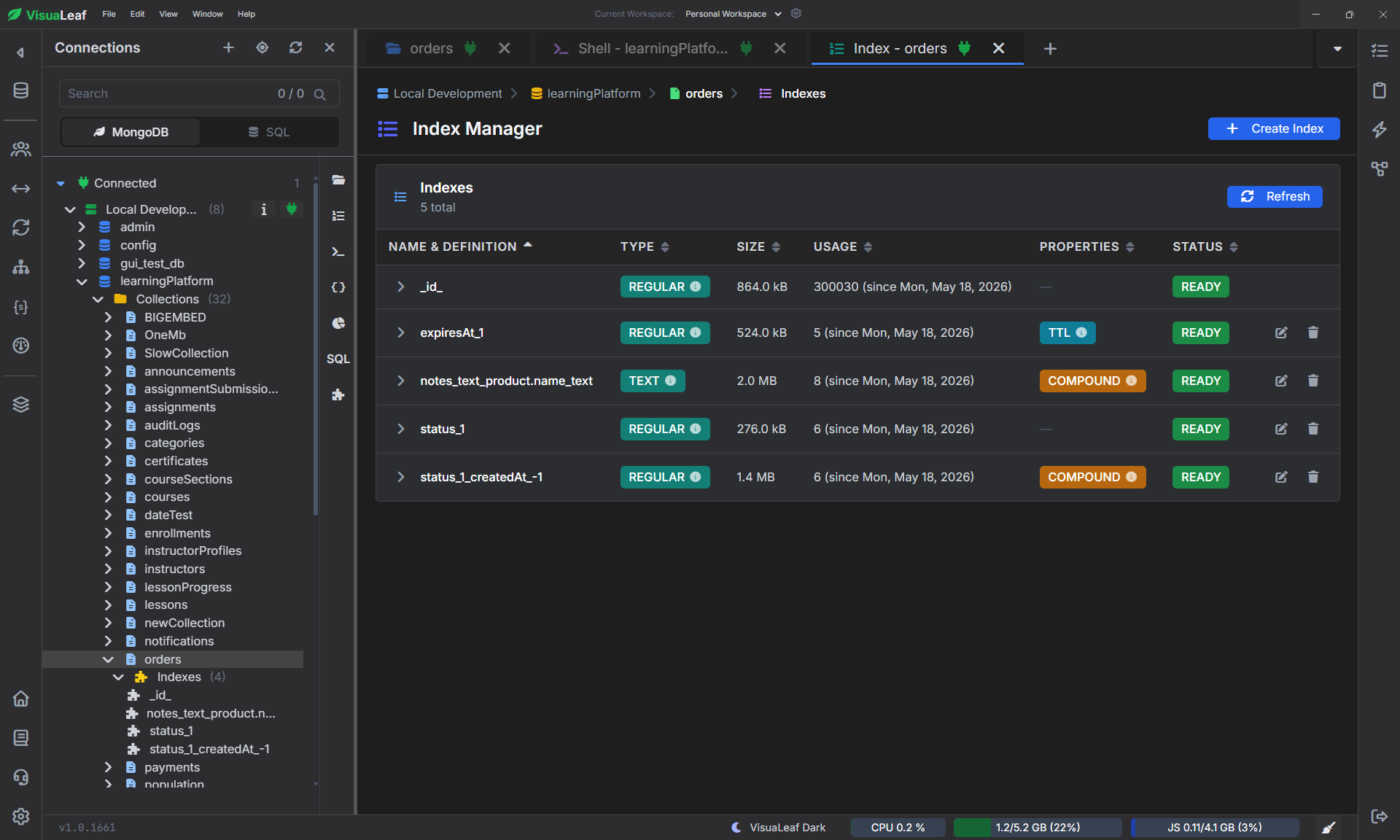Expand the status_1_createdAt_-1 index row
1400x840 pixels.
click(x=400, y=477)
